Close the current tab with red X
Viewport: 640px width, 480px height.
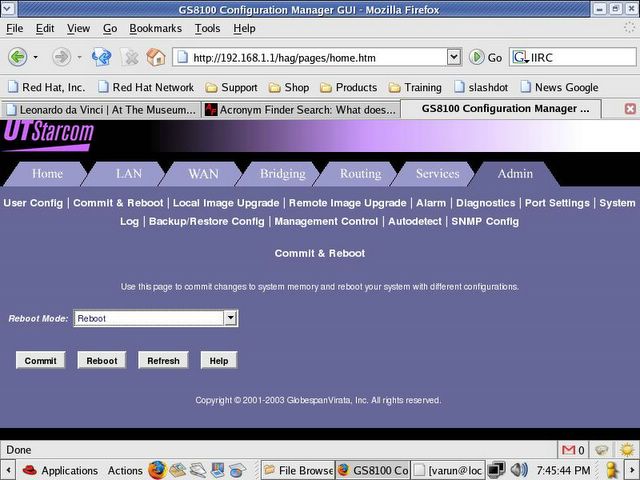[630, 109]
